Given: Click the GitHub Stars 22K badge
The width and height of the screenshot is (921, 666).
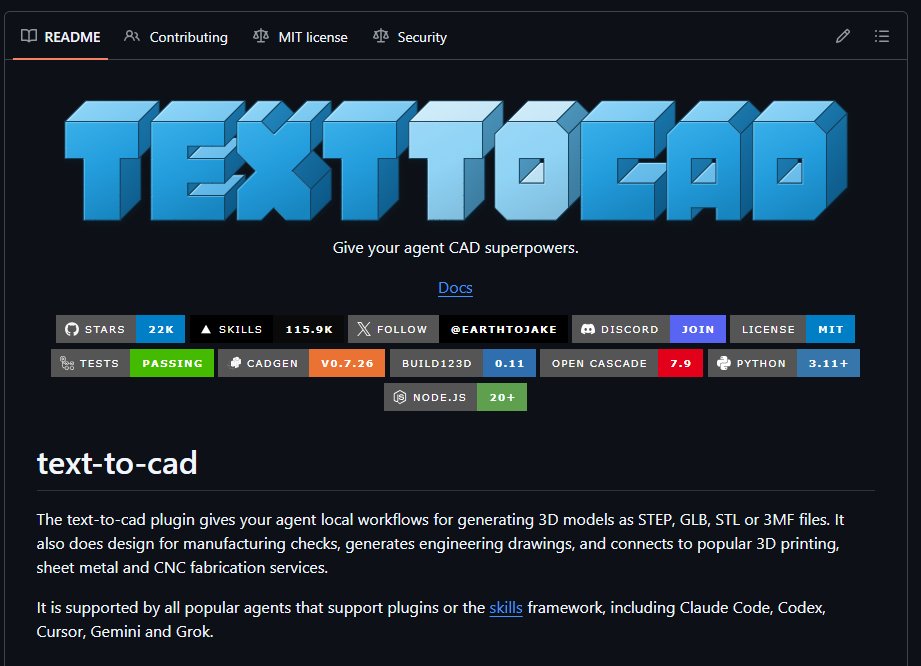Looking at the screenshot, I should click(x=120, y=329).
